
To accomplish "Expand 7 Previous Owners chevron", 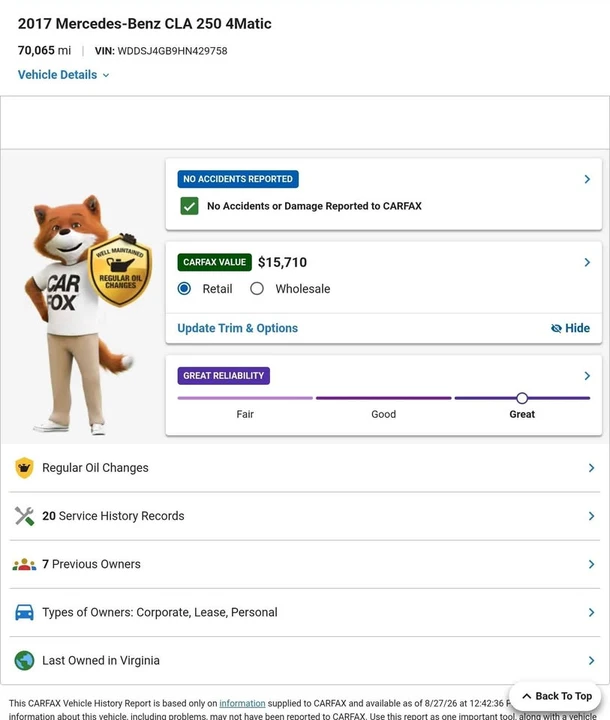I will click(x=592, y=564).
